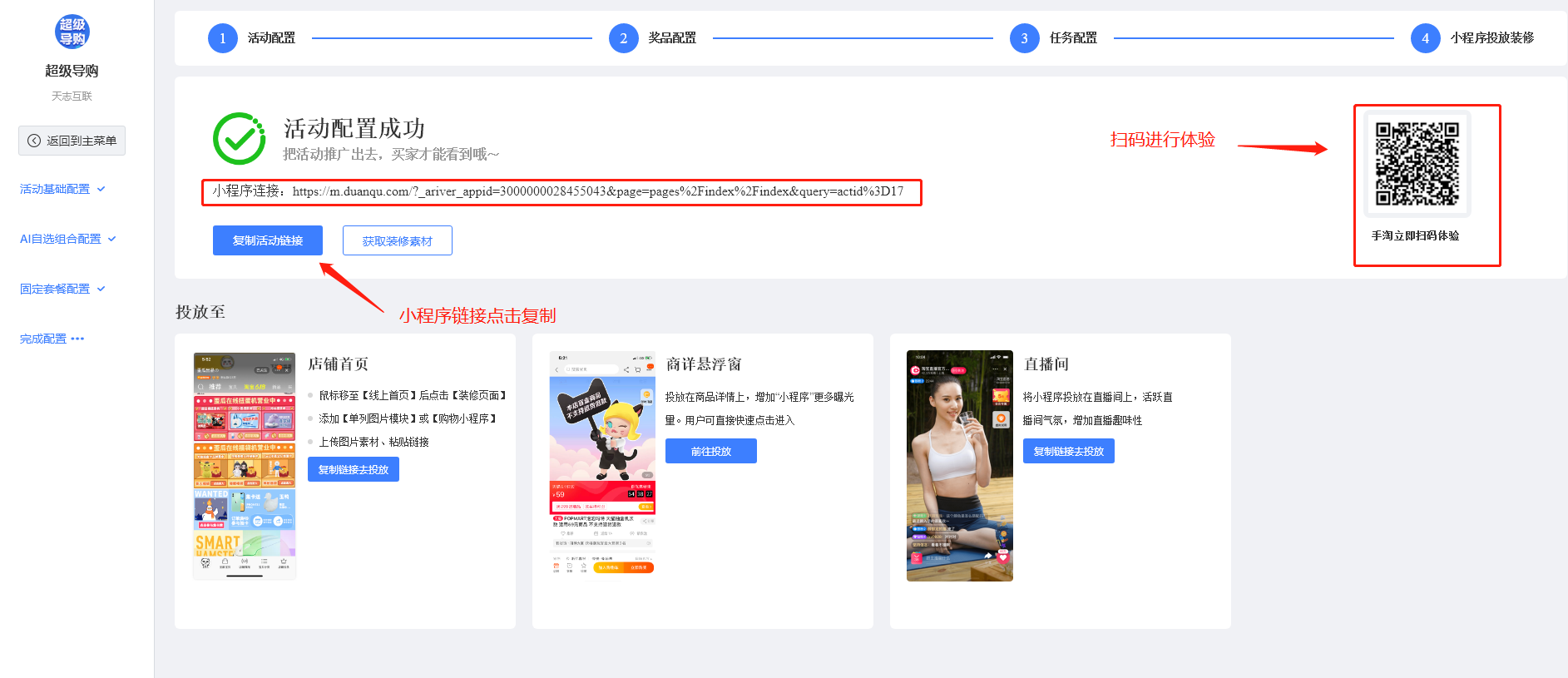Screen dimensions: 1568x678
Task: Click the 直播间 preview thumbnail
Action: (960, 466)
